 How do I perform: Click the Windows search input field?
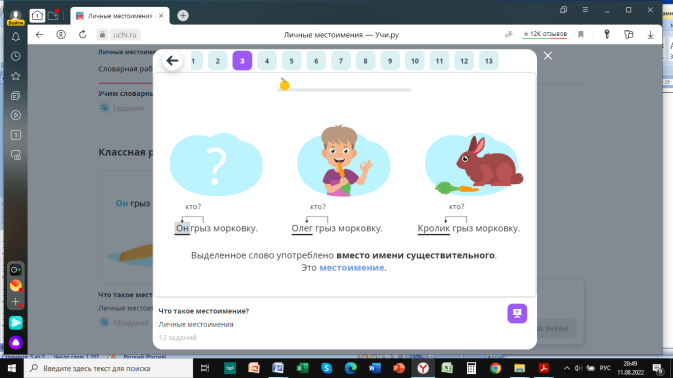108,368
